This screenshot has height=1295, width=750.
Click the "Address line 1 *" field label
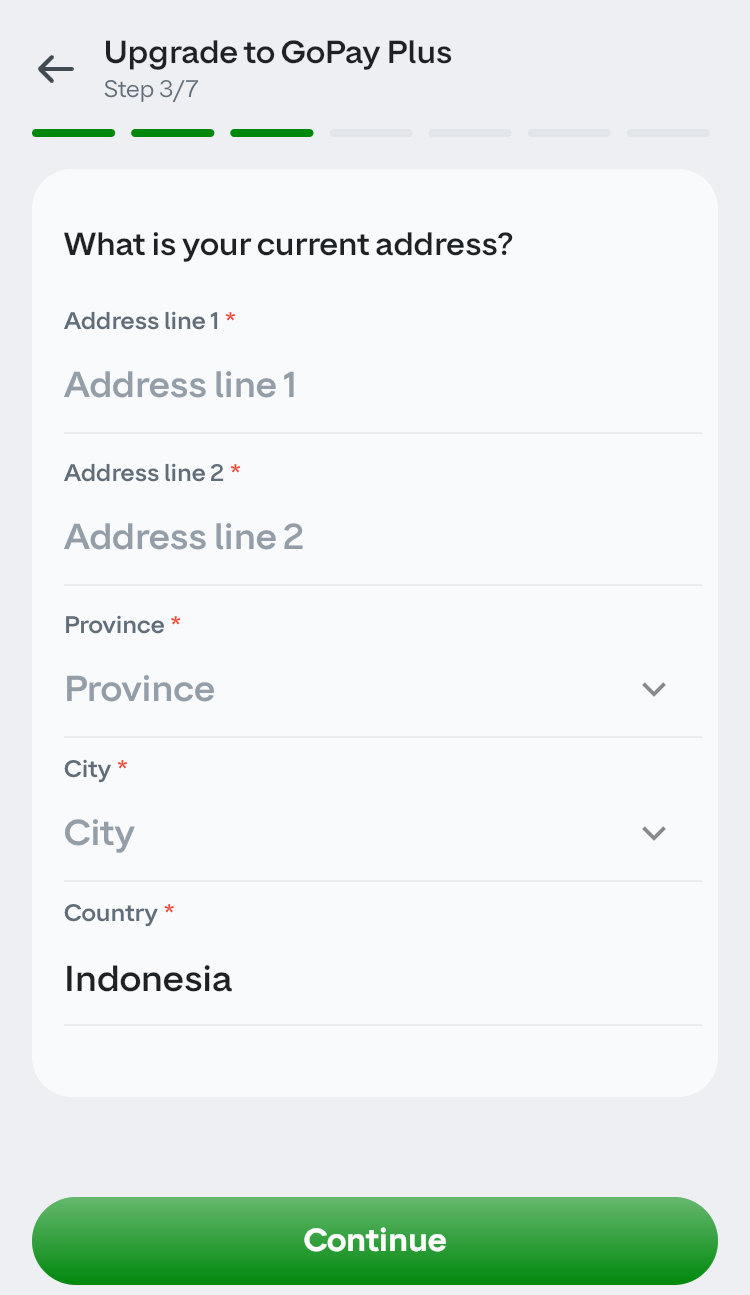pos(149,321)
